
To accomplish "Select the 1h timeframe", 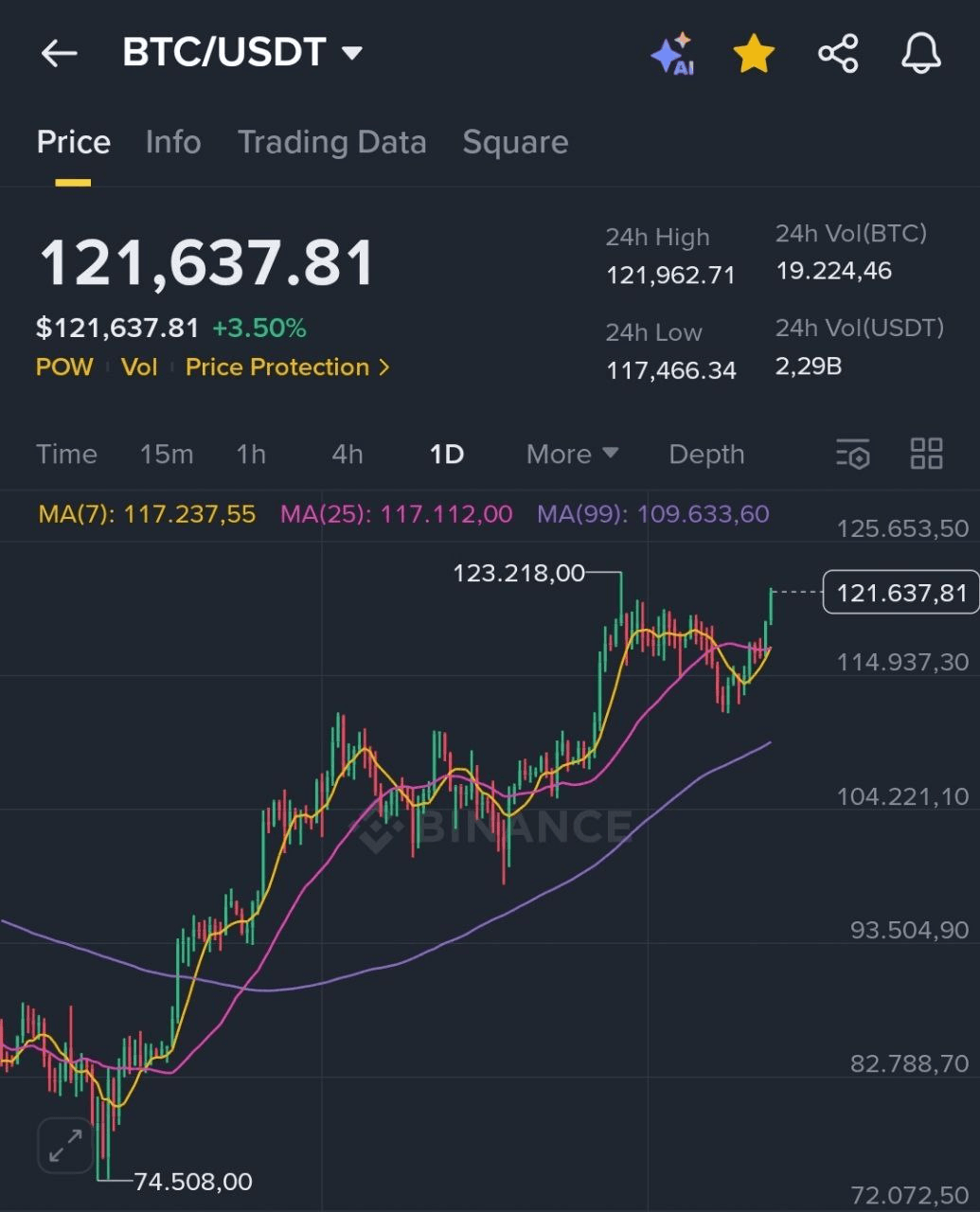I will click(251, 454).
